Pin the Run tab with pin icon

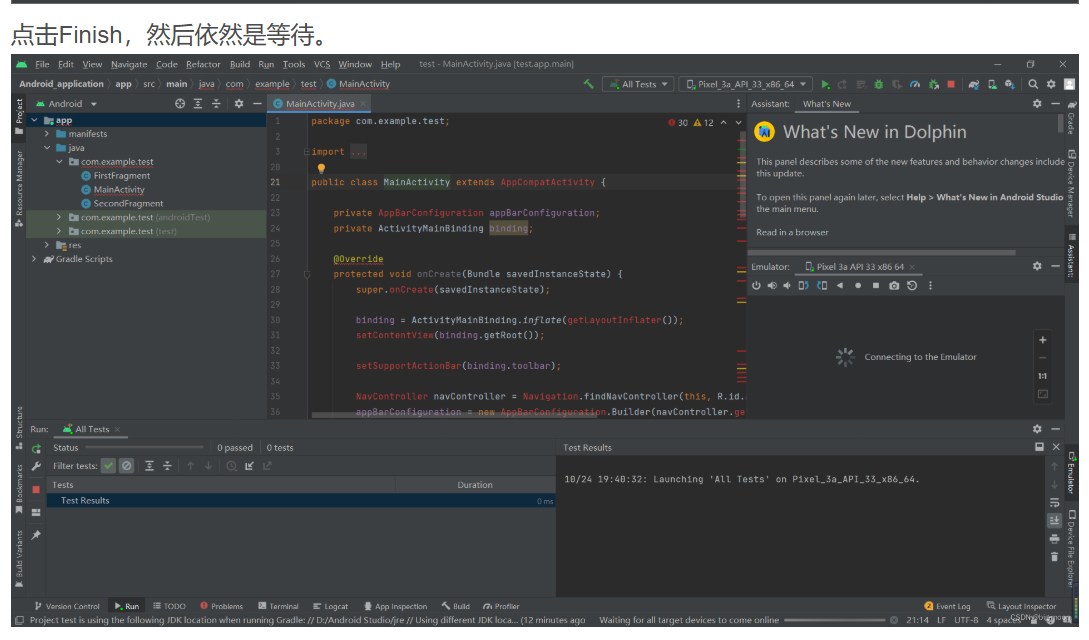click(x=36, y=535)
